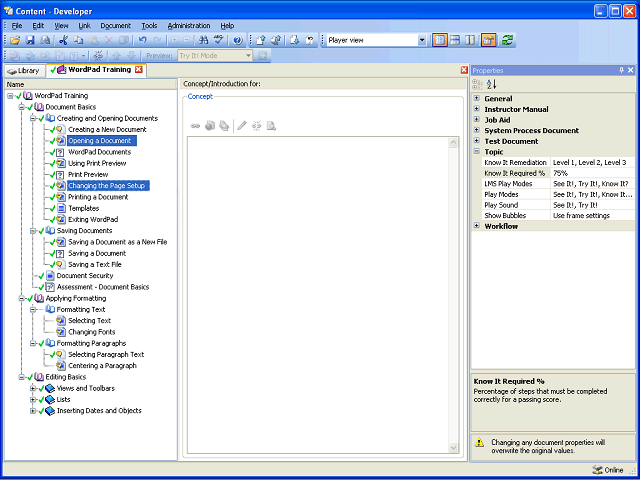The height and width of the screenshot is (480, 640).
Task: Select Assessment - Document Basics item
Action: [x=103, y=287]
